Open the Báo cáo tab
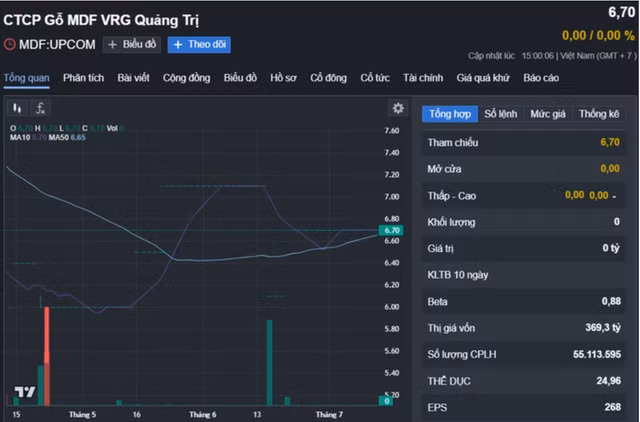640x422 pixels. tap(541, 78)
